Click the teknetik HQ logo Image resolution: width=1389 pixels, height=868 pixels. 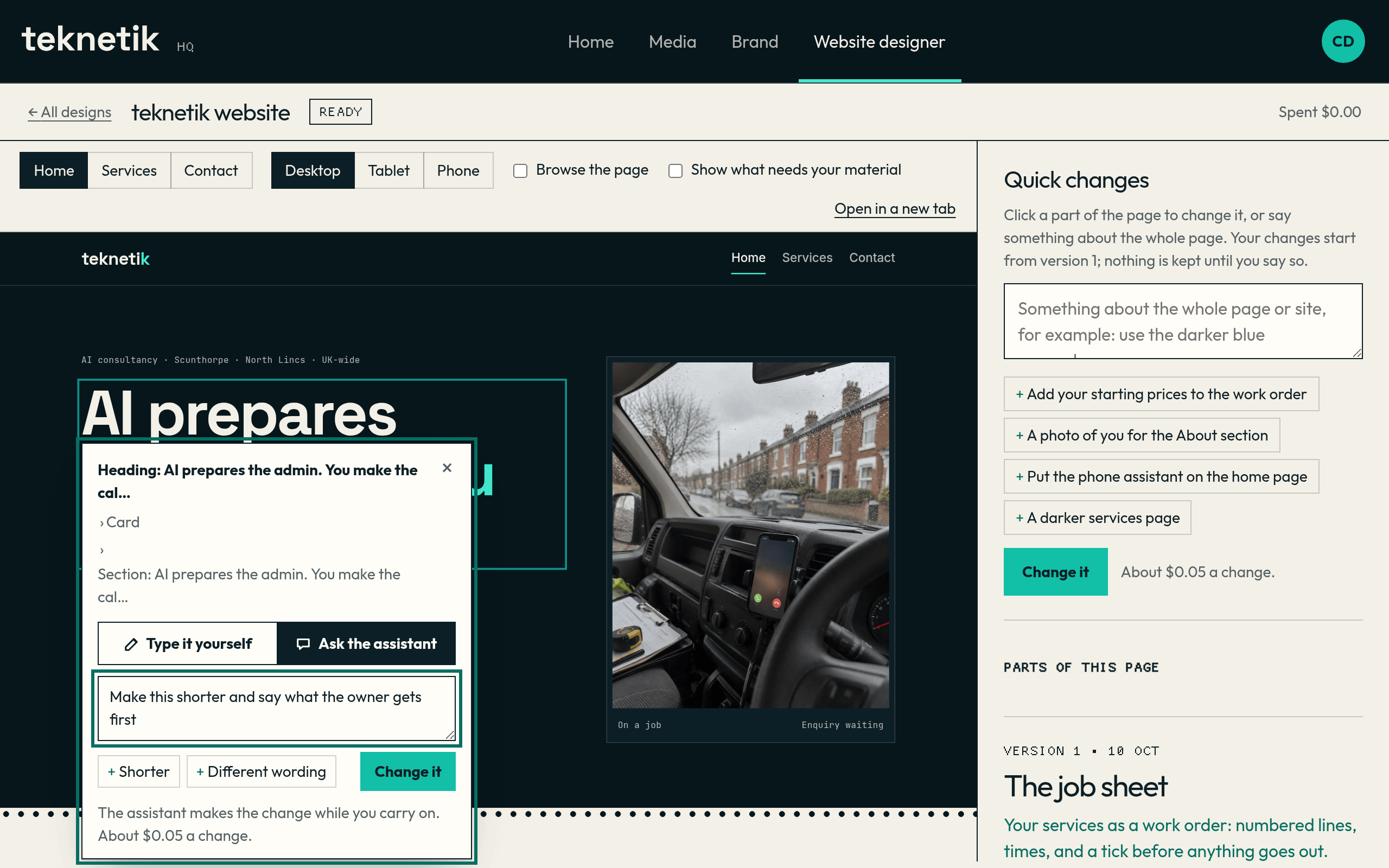coord(108,40)
